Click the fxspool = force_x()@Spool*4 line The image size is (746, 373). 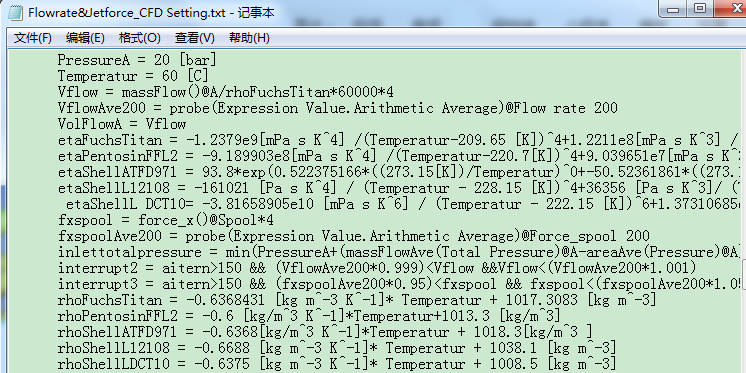pos(165,220)
